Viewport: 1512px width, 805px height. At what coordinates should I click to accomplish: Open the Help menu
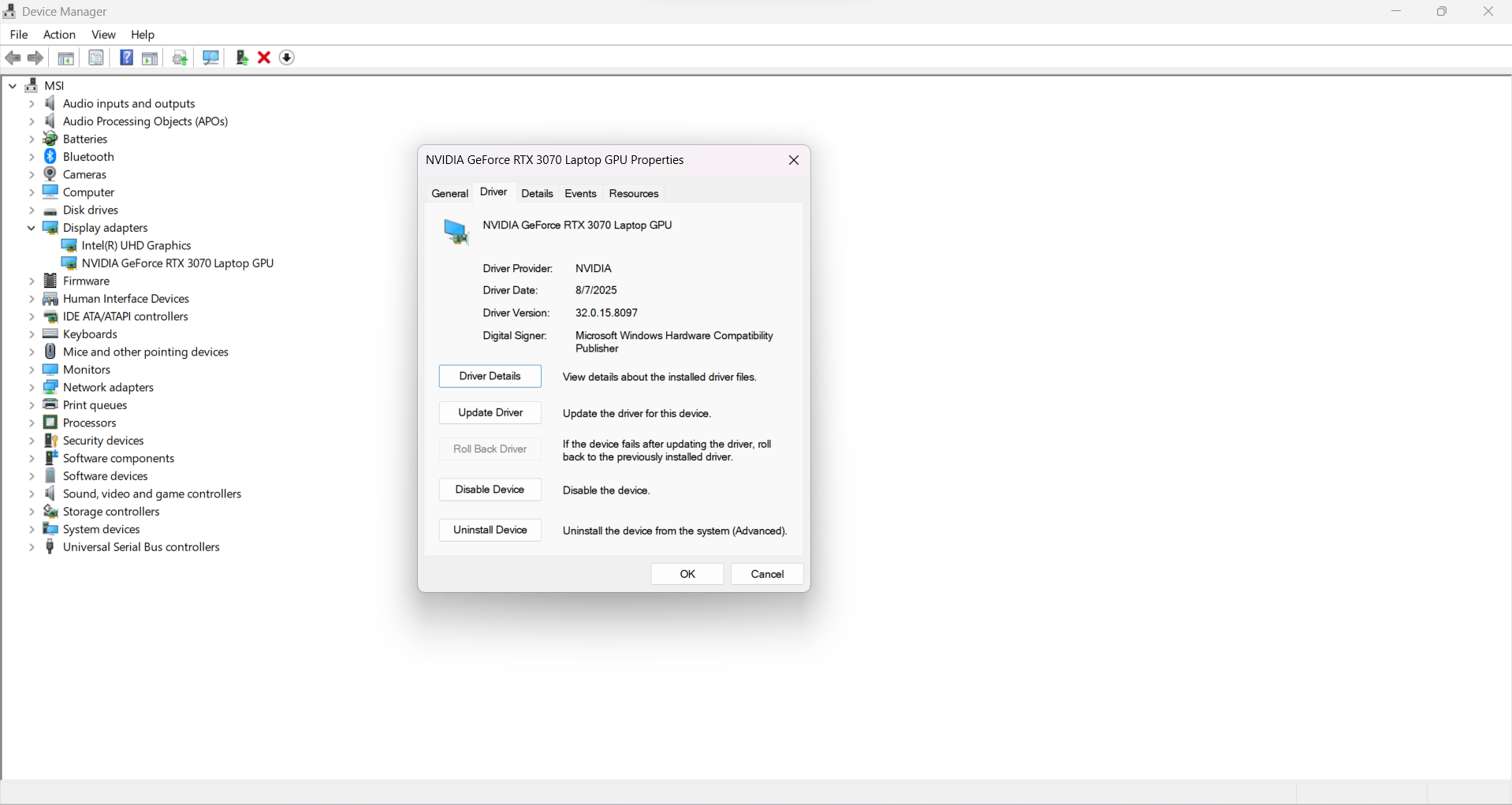pos(143,35)
